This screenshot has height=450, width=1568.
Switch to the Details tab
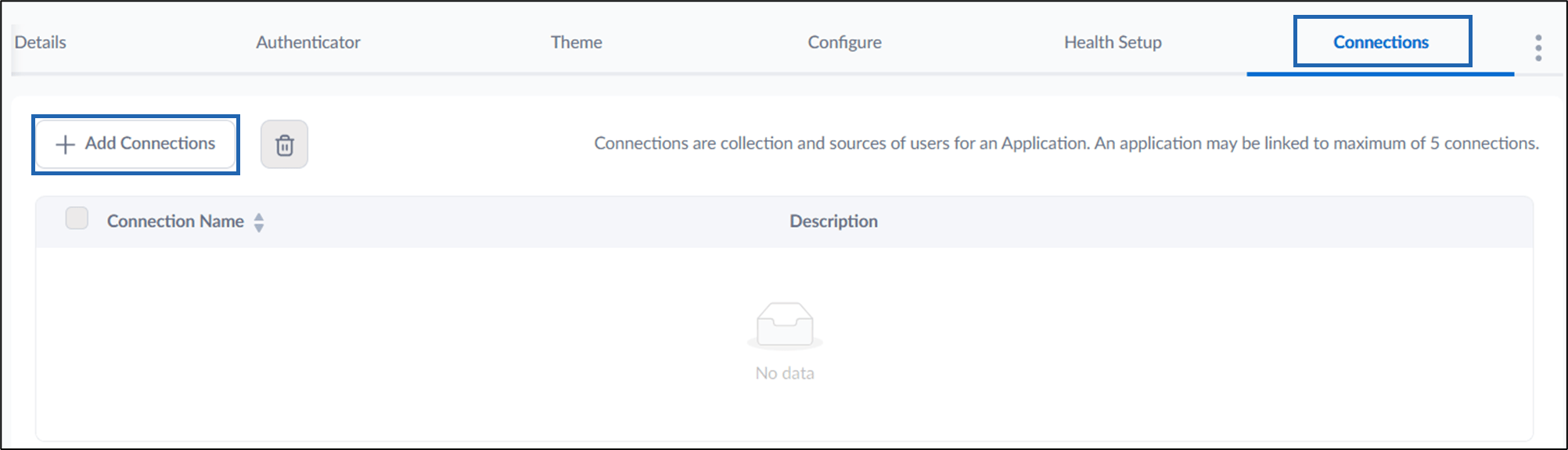click(x=40, y=42)
